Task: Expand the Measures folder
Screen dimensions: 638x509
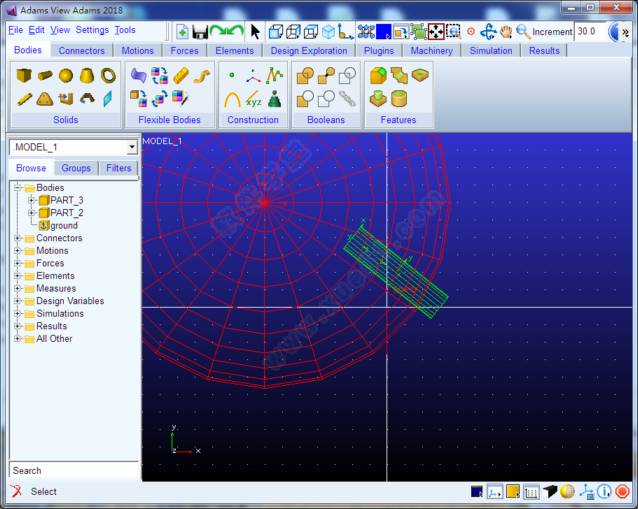Action: 17,288
